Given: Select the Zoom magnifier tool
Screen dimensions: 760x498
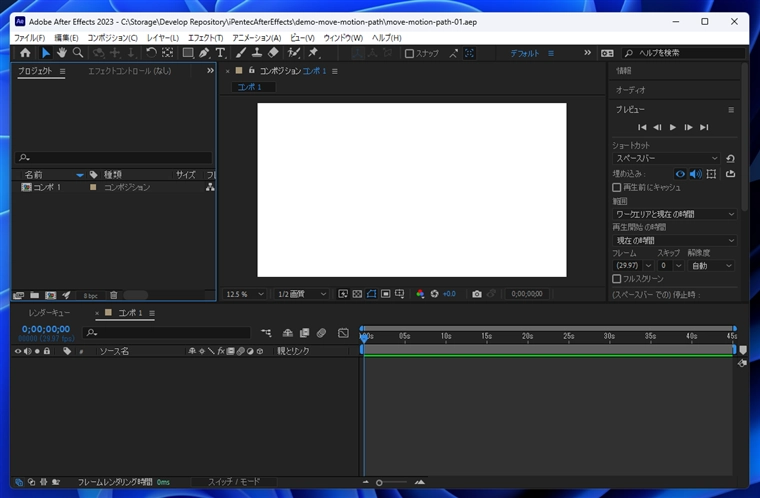Looking at the screenshot, I should coord(78,53).
